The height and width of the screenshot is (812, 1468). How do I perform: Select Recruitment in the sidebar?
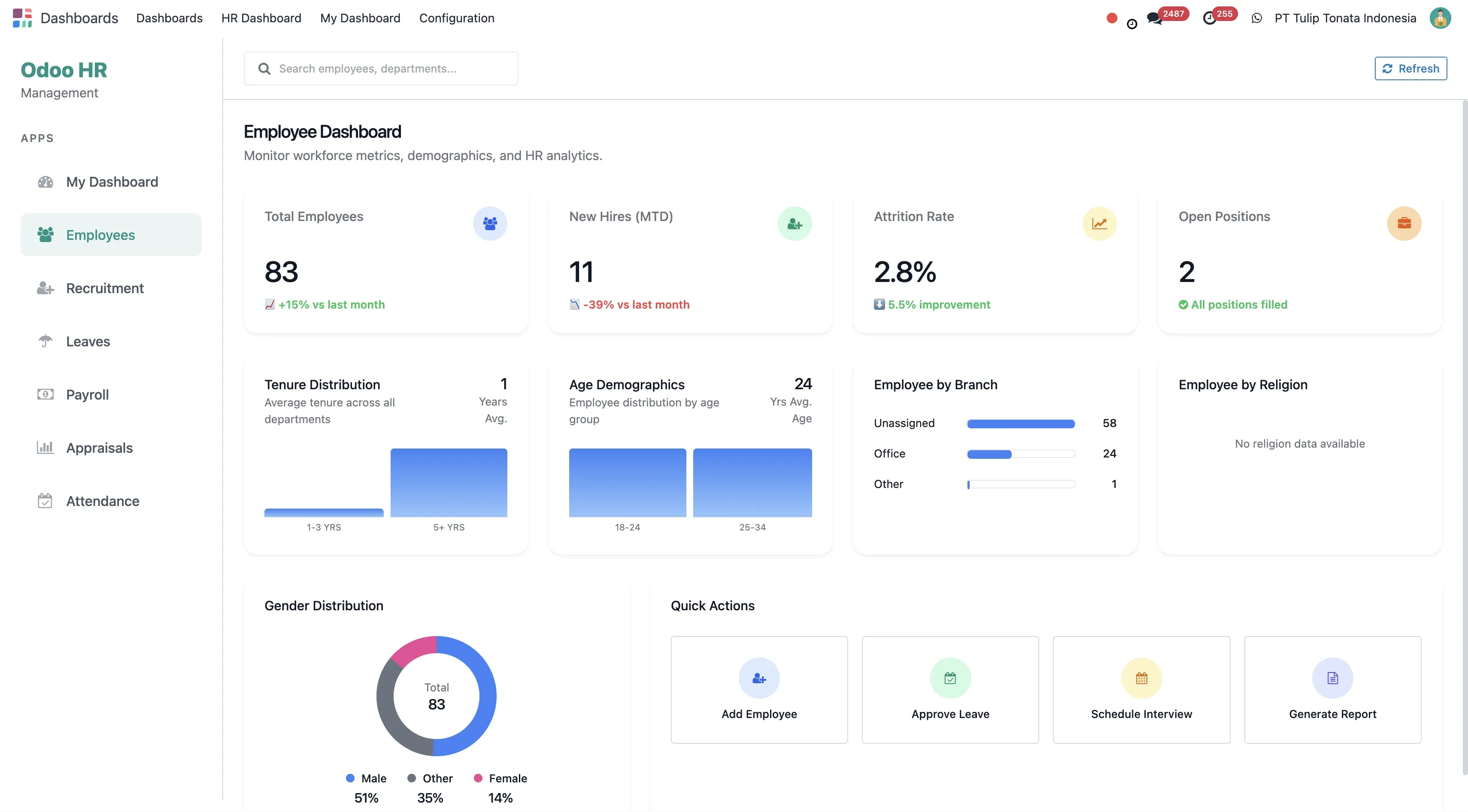[111, 288]
